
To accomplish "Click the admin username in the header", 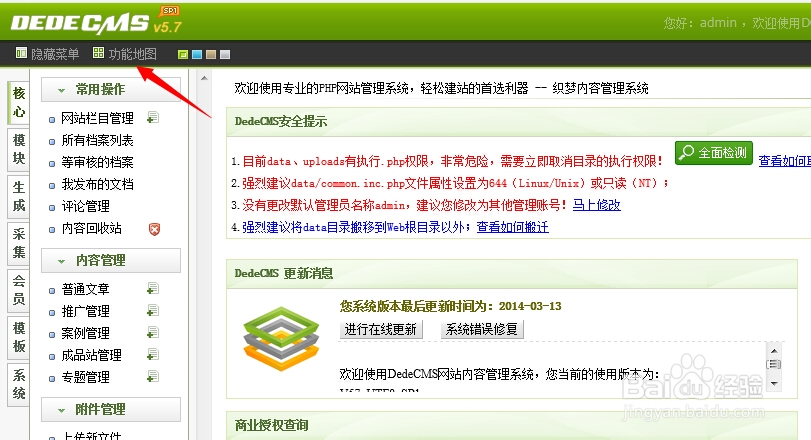I will pos(718,23).
